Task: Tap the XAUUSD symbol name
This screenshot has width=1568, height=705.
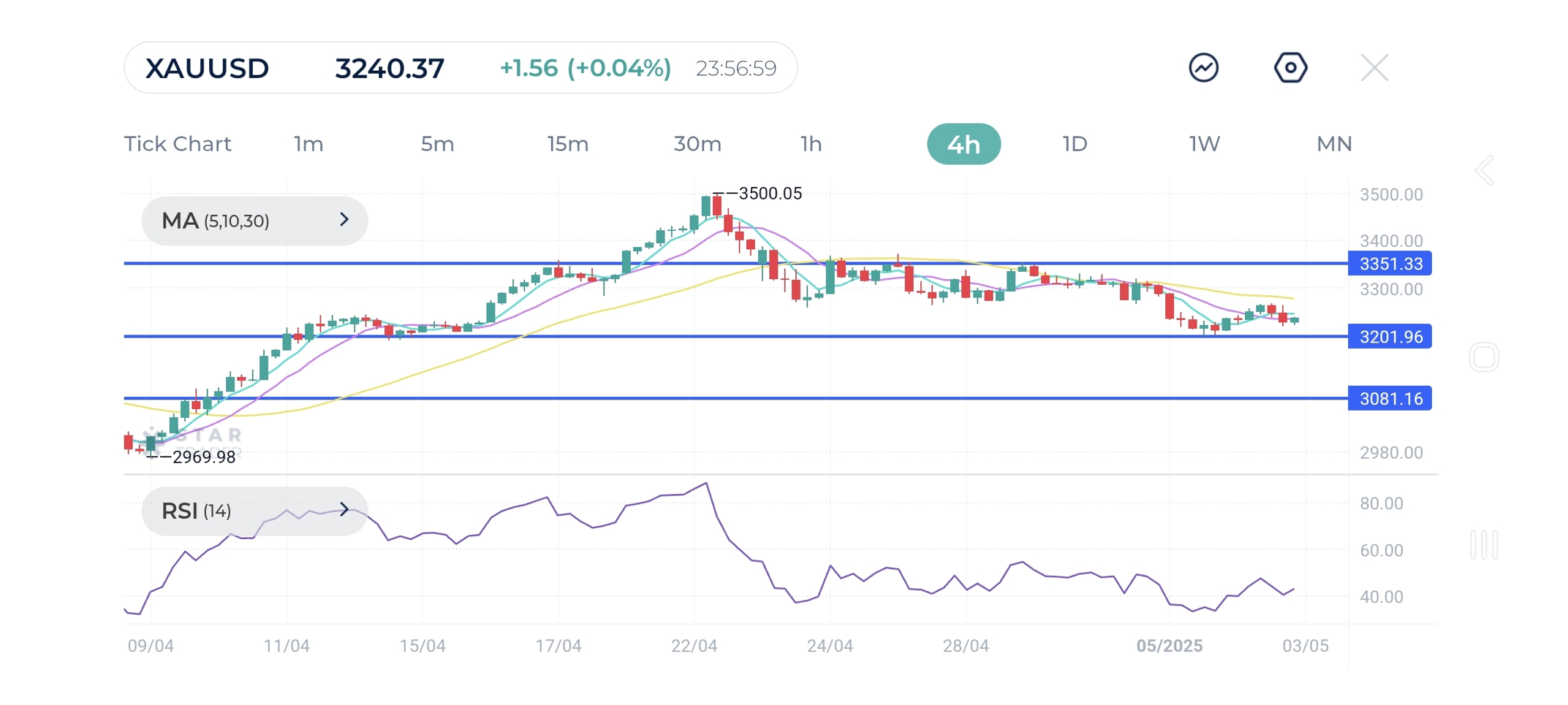Action: point(208,68)
